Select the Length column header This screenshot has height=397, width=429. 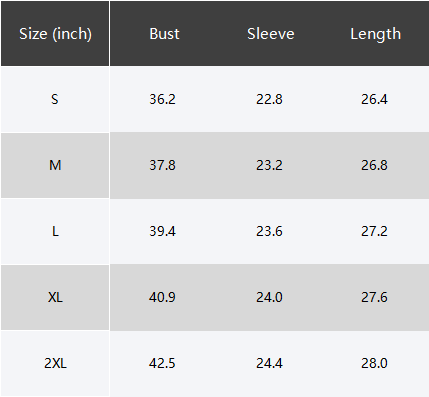[x=376, y=34]
